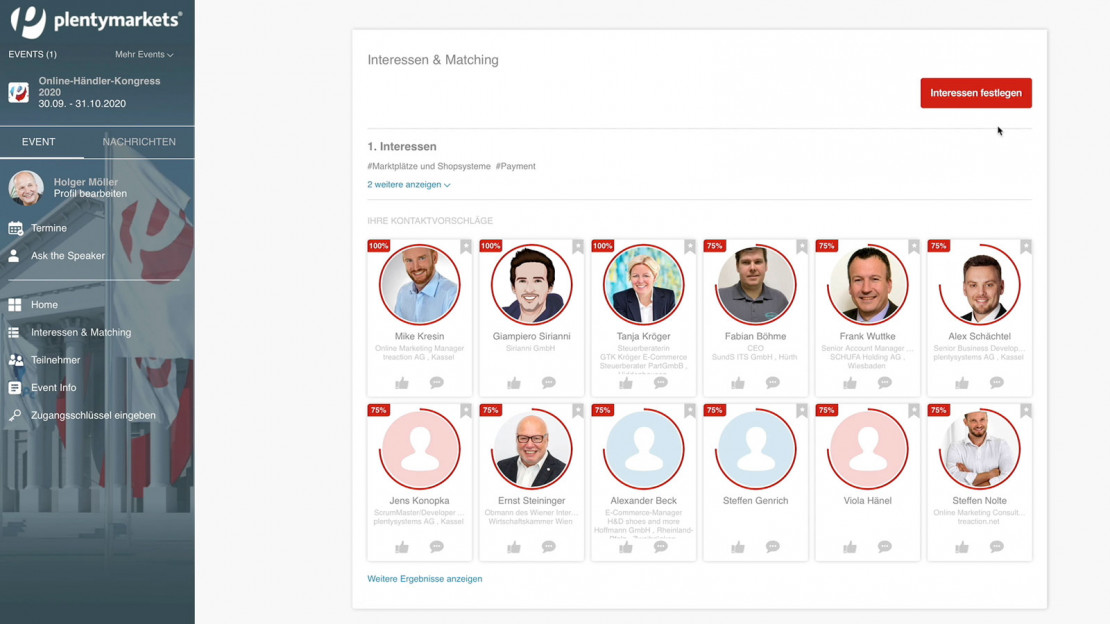The height and width of the screenshot is (624, 1110).
Task: Open Tanja Kröger's profile photo
Action: click(x=643, y=285)
